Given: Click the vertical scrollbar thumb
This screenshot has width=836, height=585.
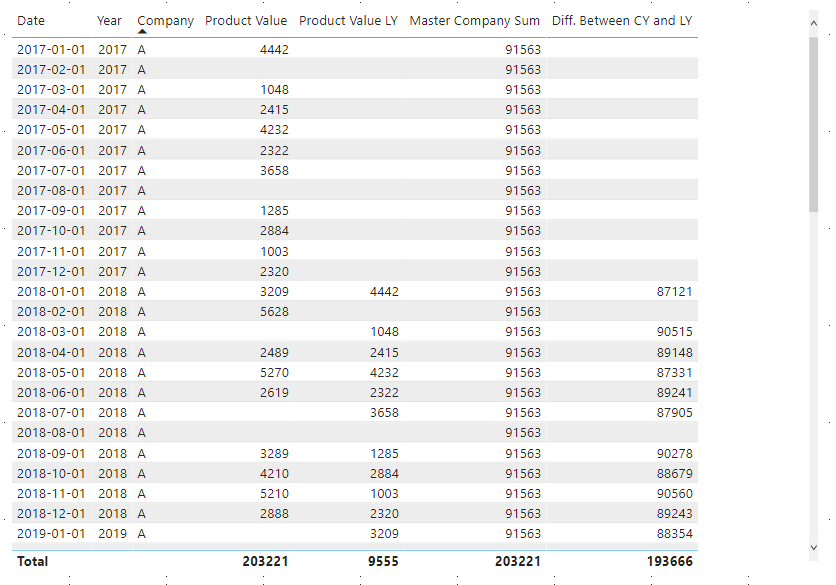Looking at the screenshot, I should tap(813, 124).
